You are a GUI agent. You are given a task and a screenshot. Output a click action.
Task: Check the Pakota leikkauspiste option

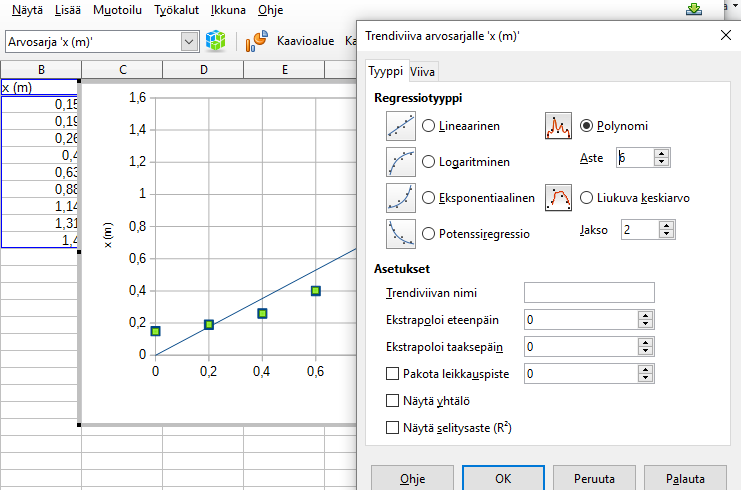393,373
